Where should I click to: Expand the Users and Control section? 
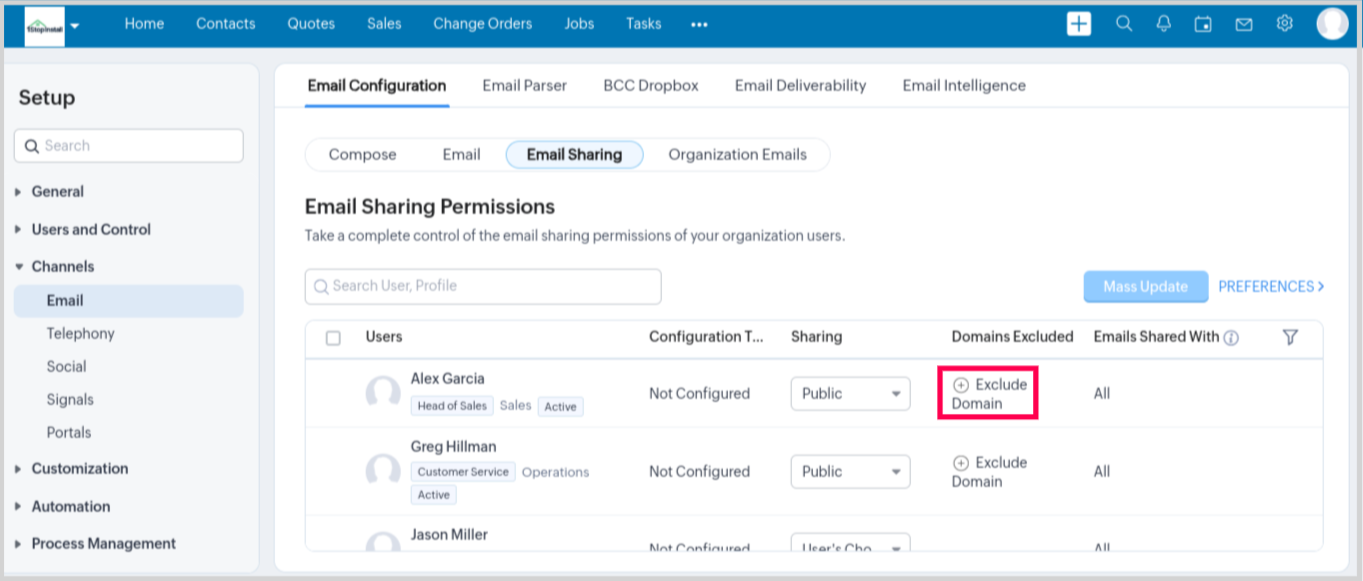click(x=91, y=229)
